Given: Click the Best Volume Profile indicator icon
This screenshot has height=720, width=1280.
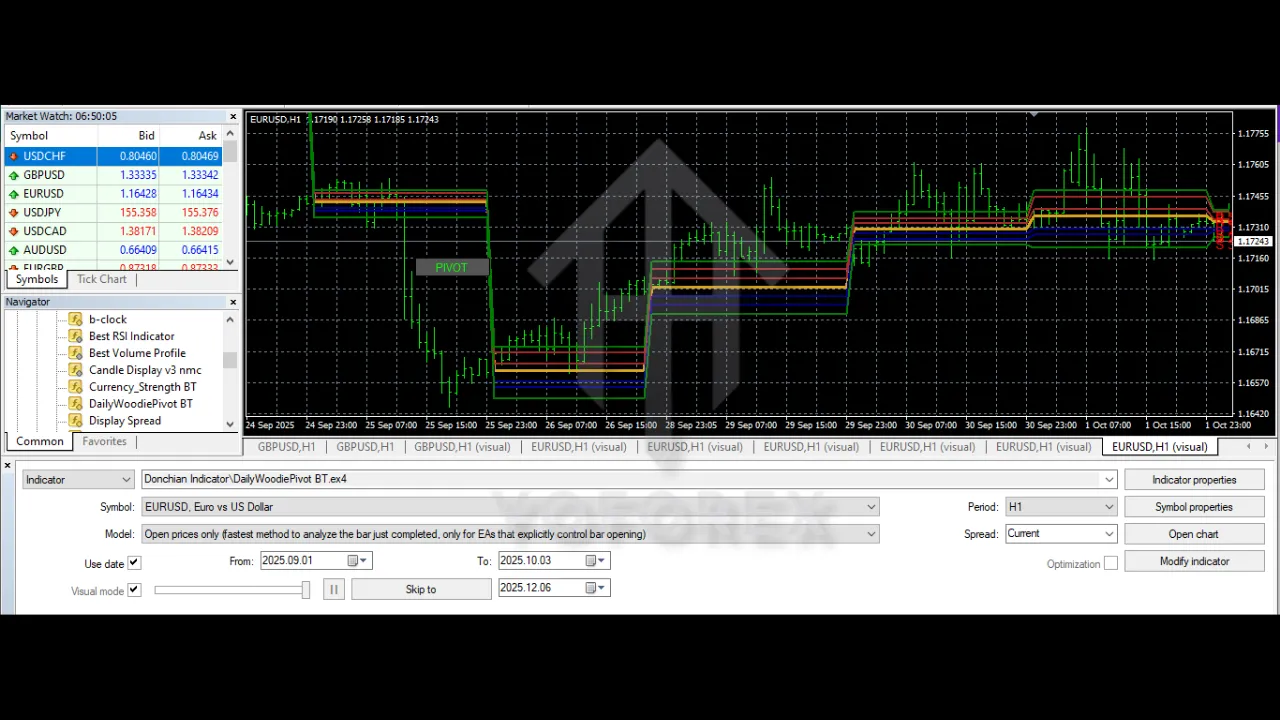Looking at the screenshot, I should tap(75, 353).
